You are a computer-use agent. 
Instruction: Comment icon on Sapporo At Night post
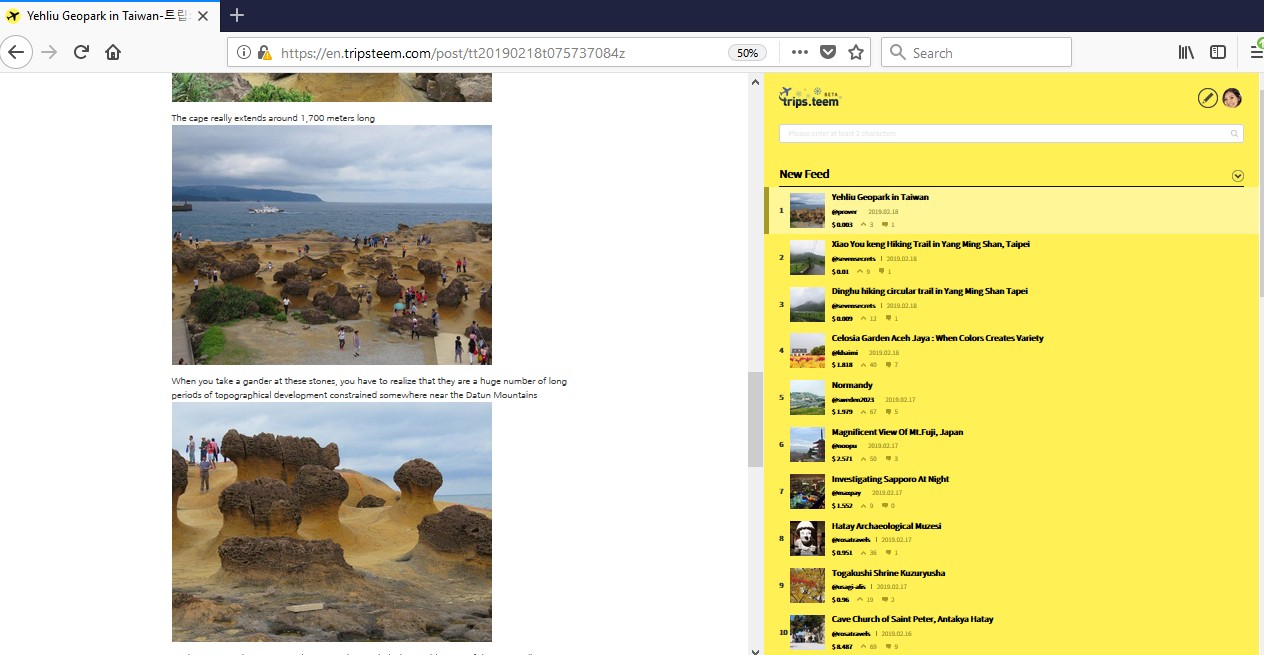click(885, 505)
